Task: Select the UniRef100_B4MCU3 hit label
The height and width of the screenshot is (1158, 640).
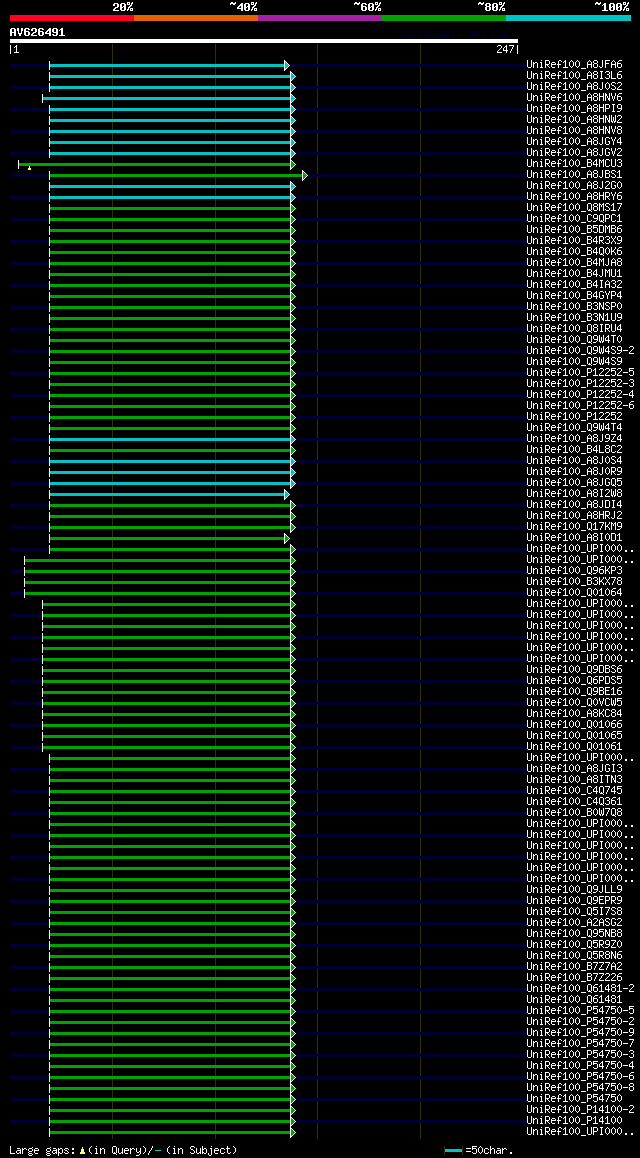Action: point(574,163)
